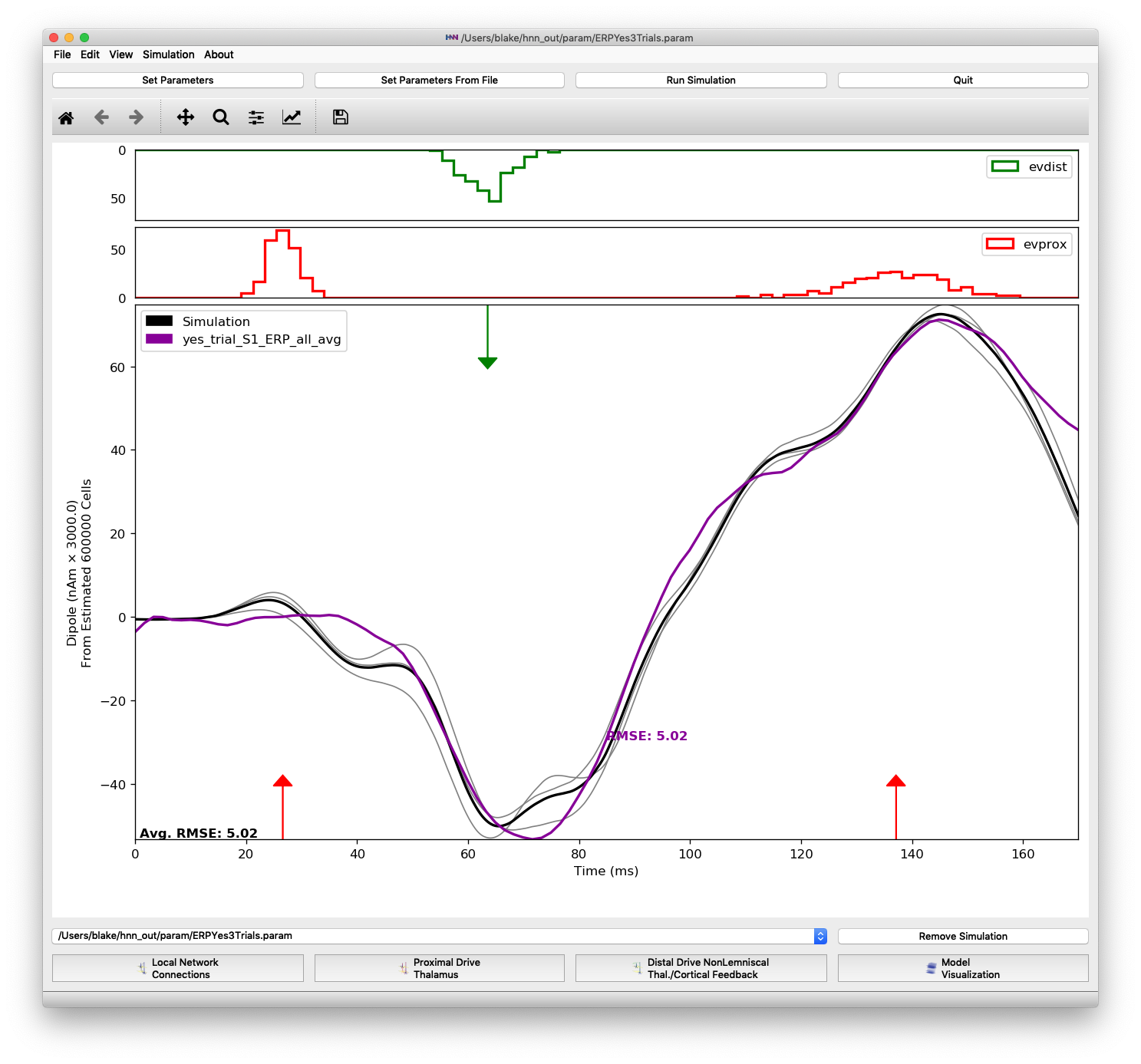Click Set Parameters From File
The image size is (1141, 1064).
440,80
